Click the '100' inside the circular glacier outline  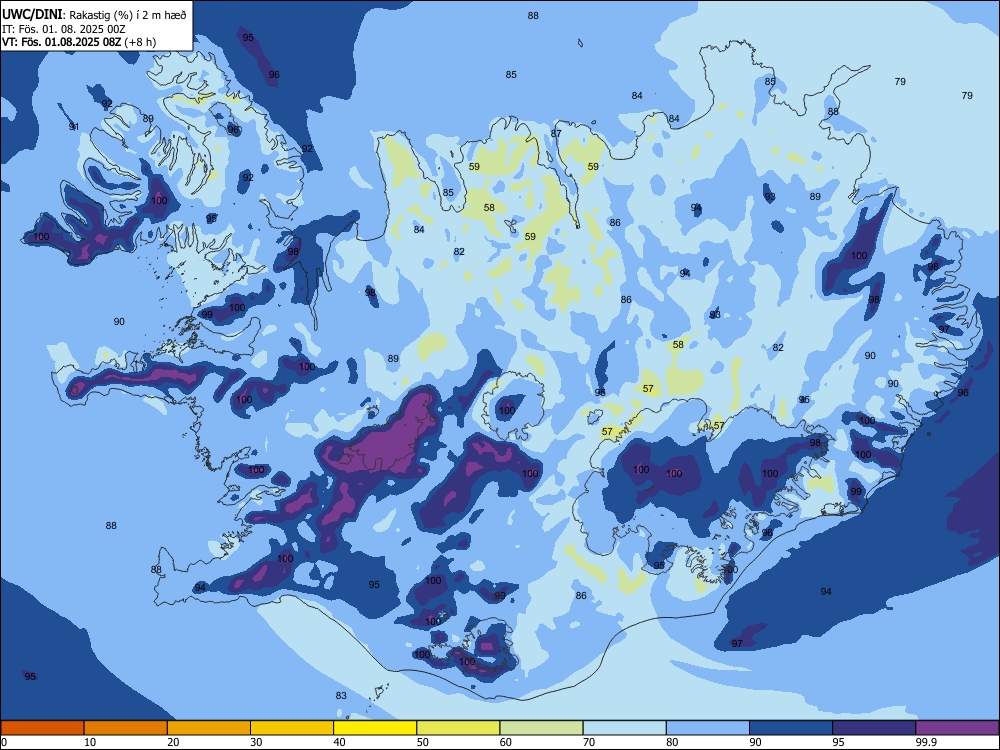click(x=507, y=410)
